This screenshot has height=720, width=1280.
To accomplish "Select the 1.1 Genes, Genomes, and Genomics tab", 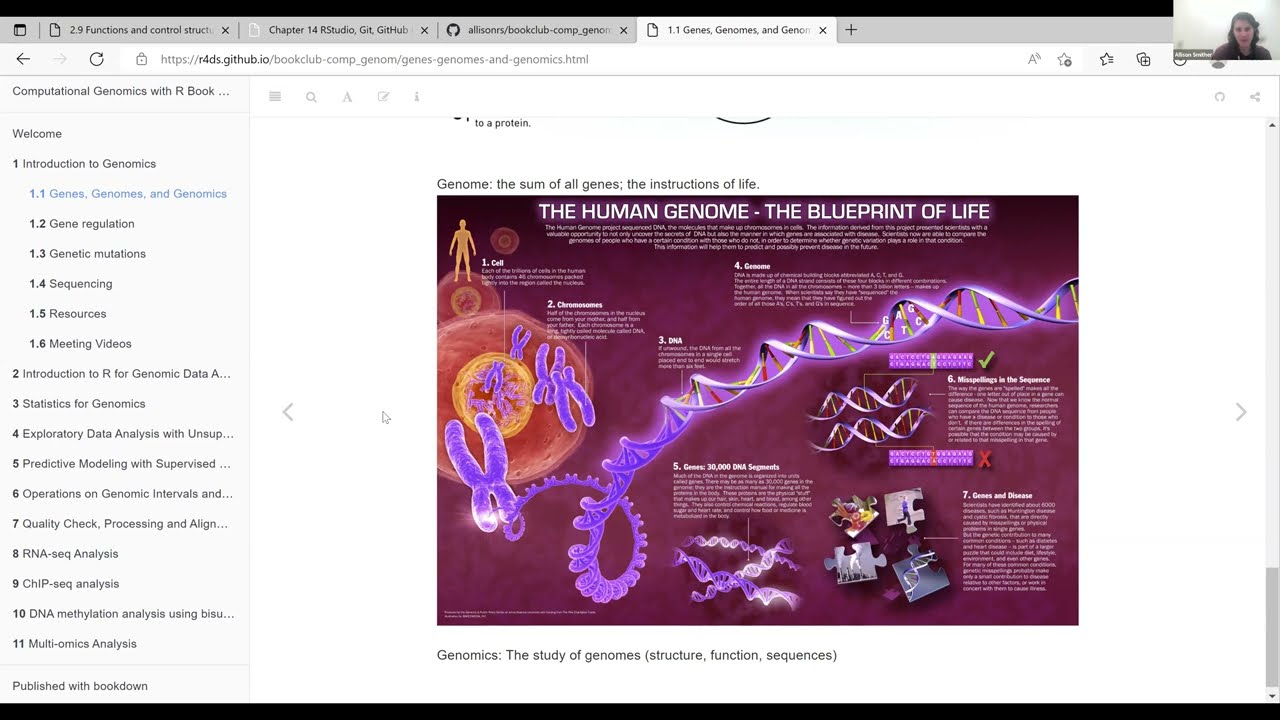I will coord(737,30).
